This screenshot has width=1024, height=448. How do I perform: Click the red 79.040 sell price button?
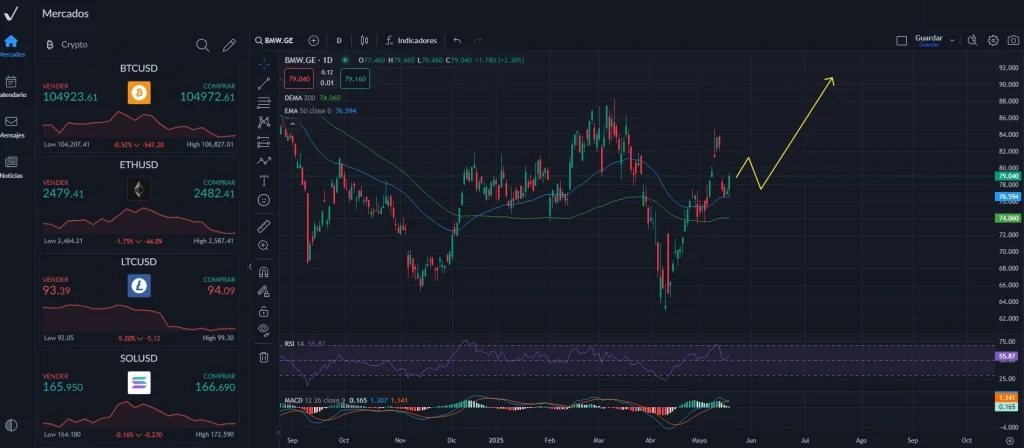(299, 80)
